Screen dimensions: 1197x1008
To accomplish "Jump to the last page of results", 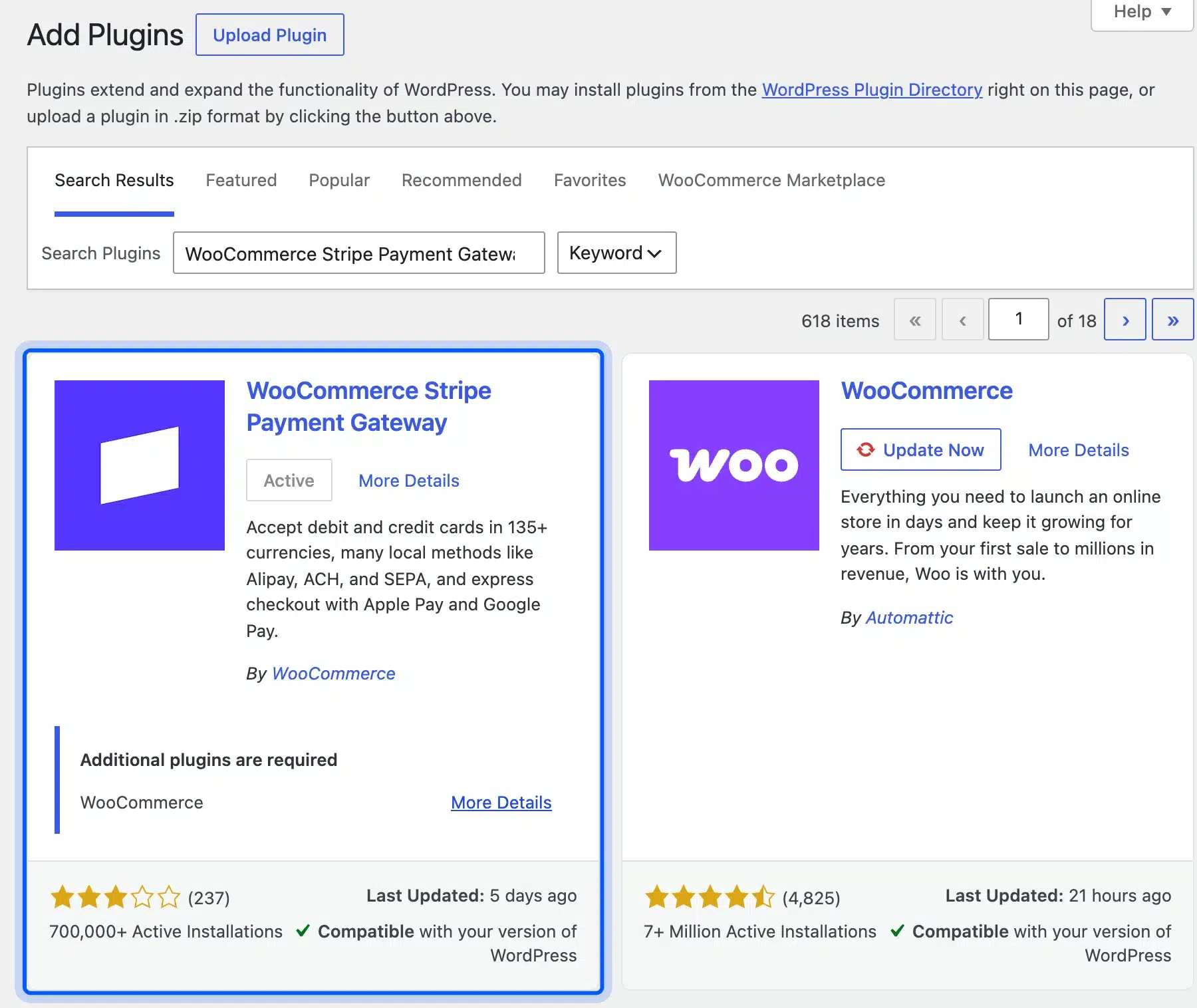I will [x=1173, y=320].
